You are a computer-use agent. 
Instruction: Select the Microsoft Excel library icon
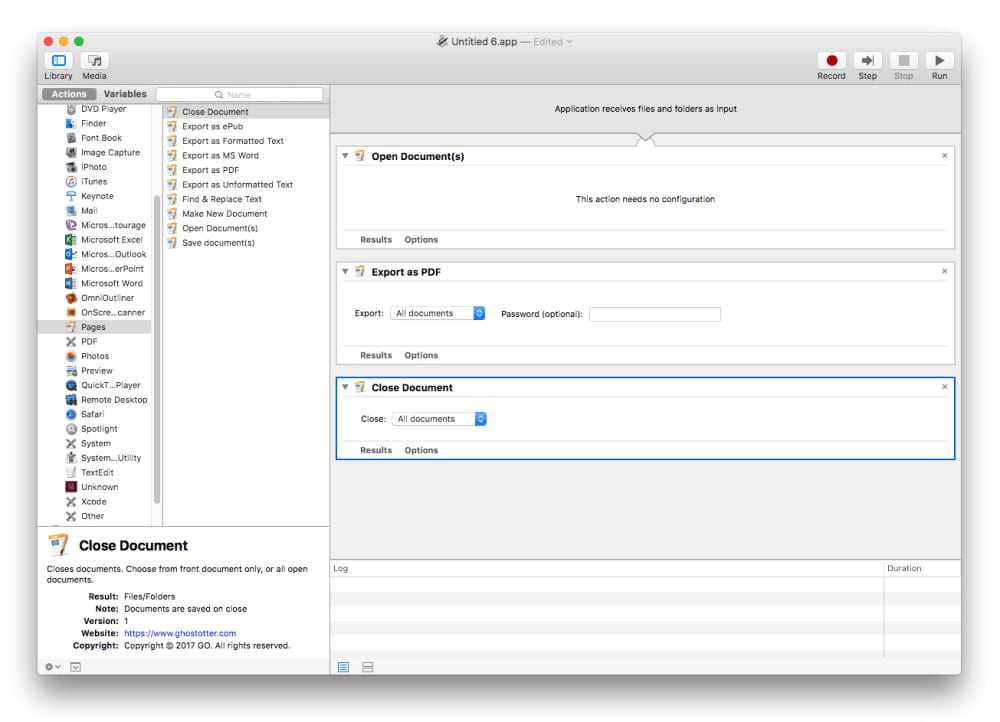(x=71, y=240)
